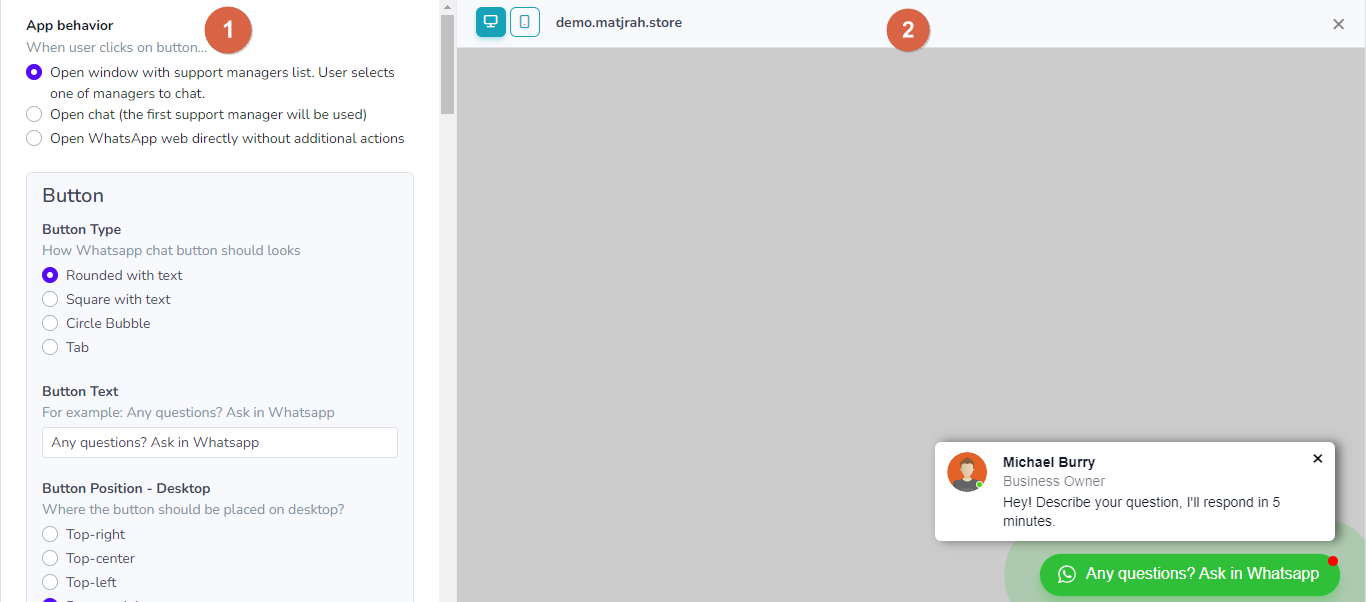The width and height of the screenshot is (1366, 602).
Task: Click the 'Button Type' label
Action: click(82, 229)
